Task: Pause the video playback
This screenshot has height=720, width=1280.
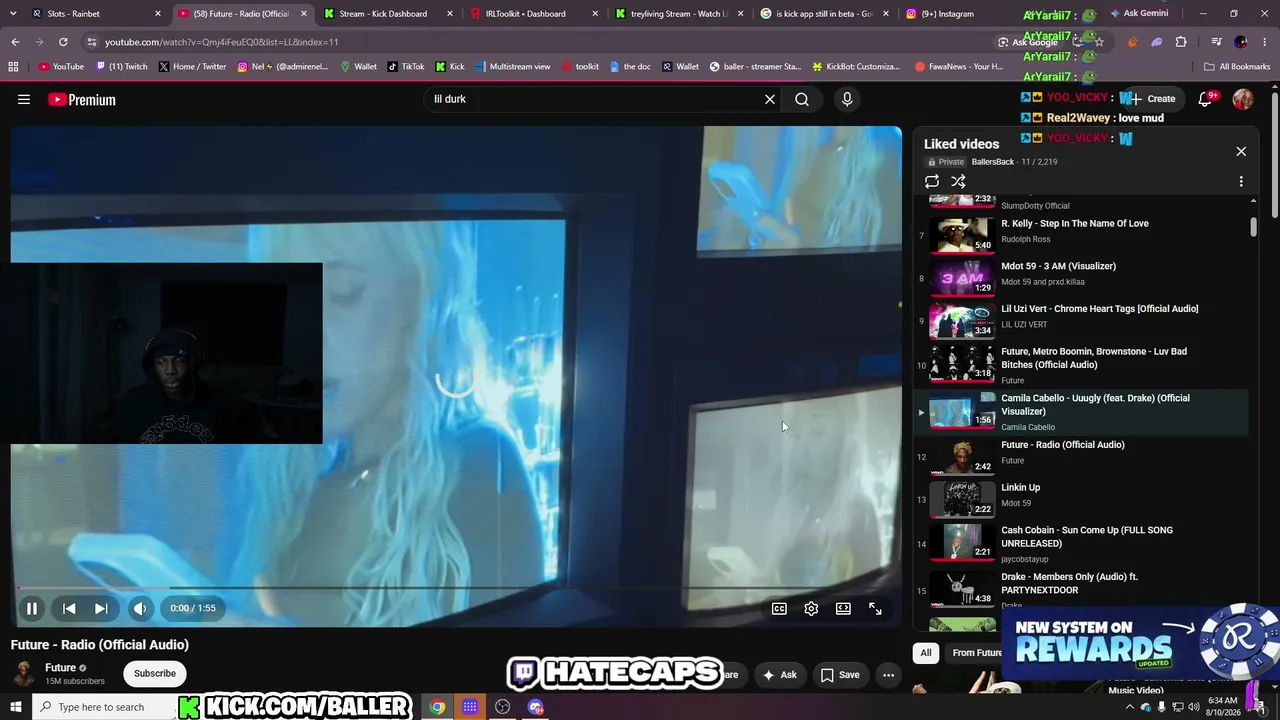Action: click(x=32, y=608)
